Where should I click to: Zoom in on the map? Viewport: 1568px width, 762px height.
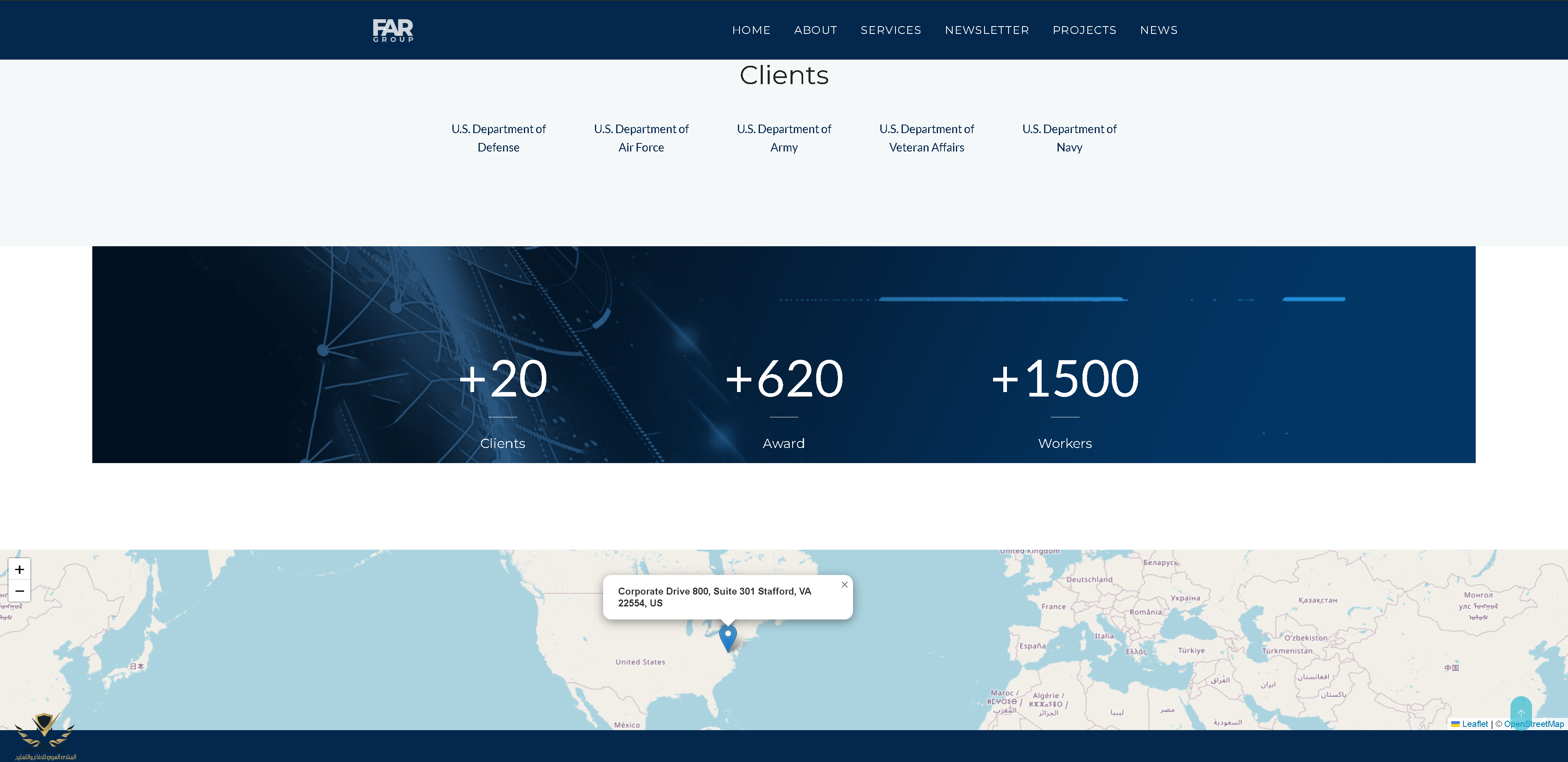(x=20, y=570)
